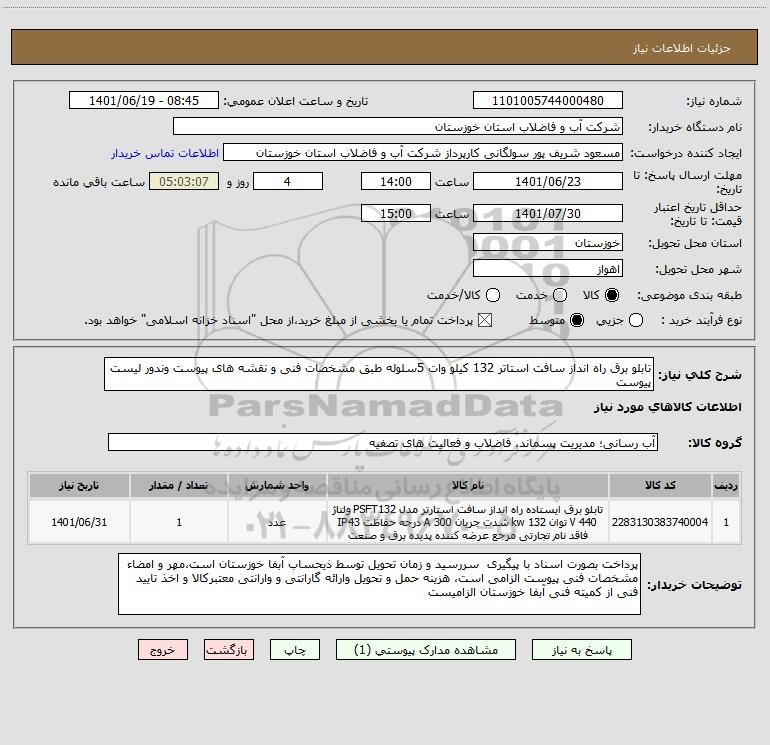Select the کالا radio button
770x745 pixels.
(x=612, y=295)
